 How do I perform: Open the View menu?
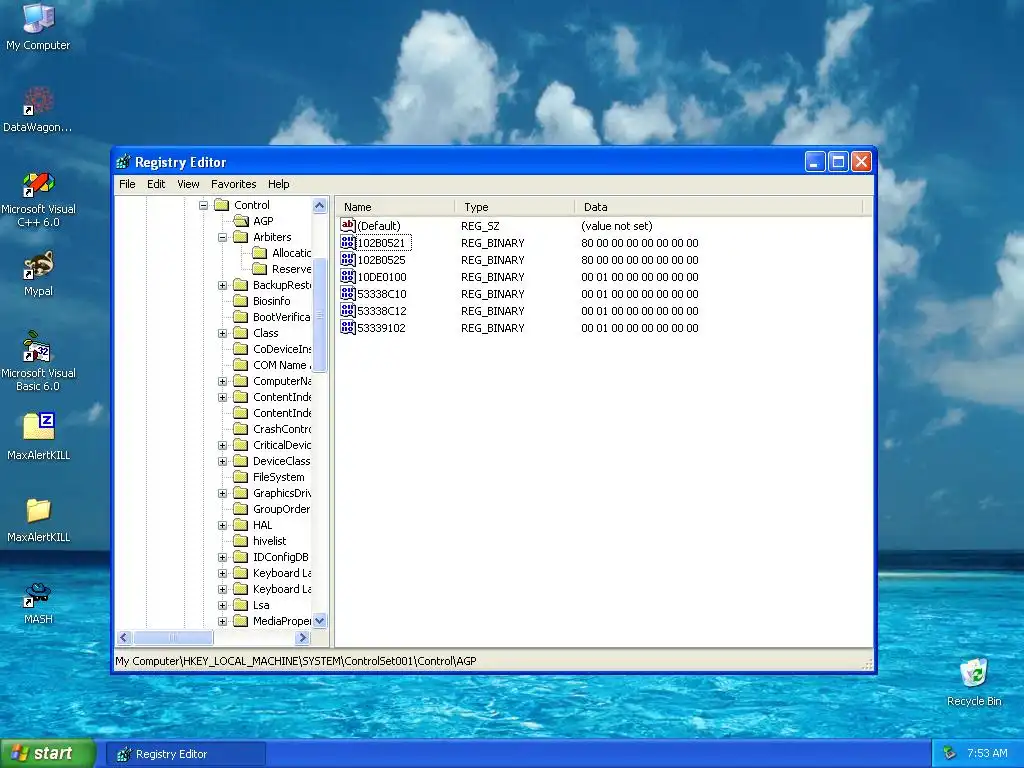point(188,184)
